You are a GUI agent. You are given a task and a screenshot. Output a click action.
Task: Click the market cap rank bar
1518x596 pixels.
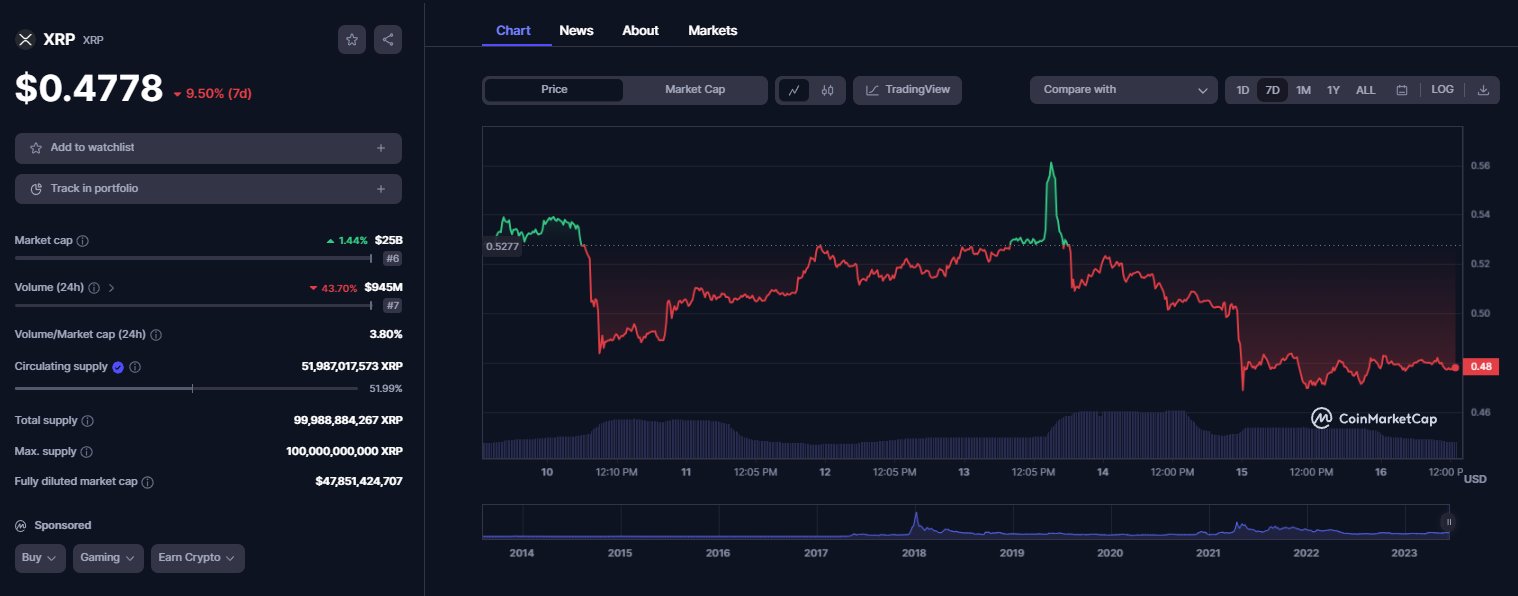click(194, 259)
